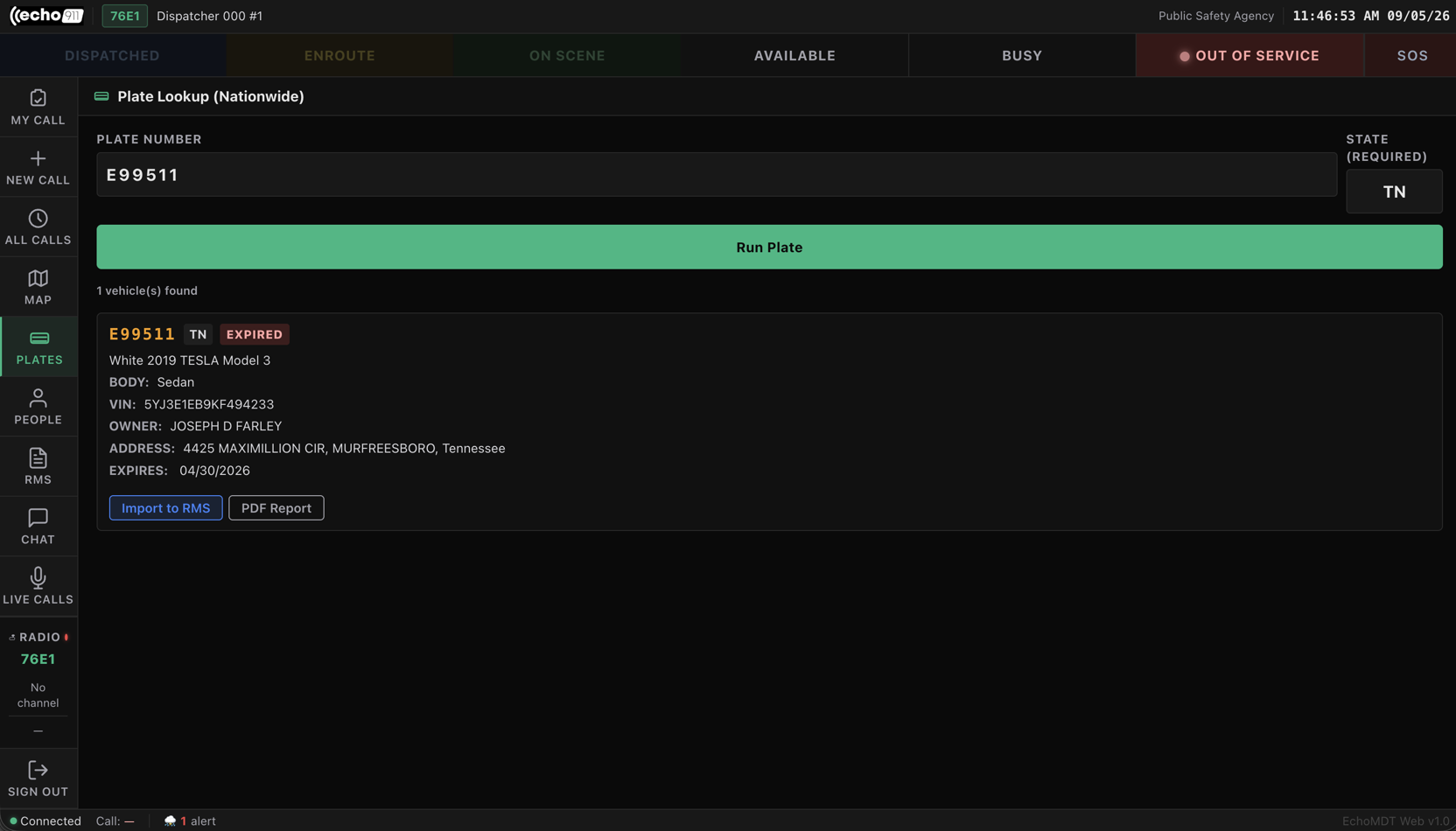Image resolution: width=1456 pixels, height=831 pixels.
Task: Select the Plates sidebar item
Action: coord(39,347)
